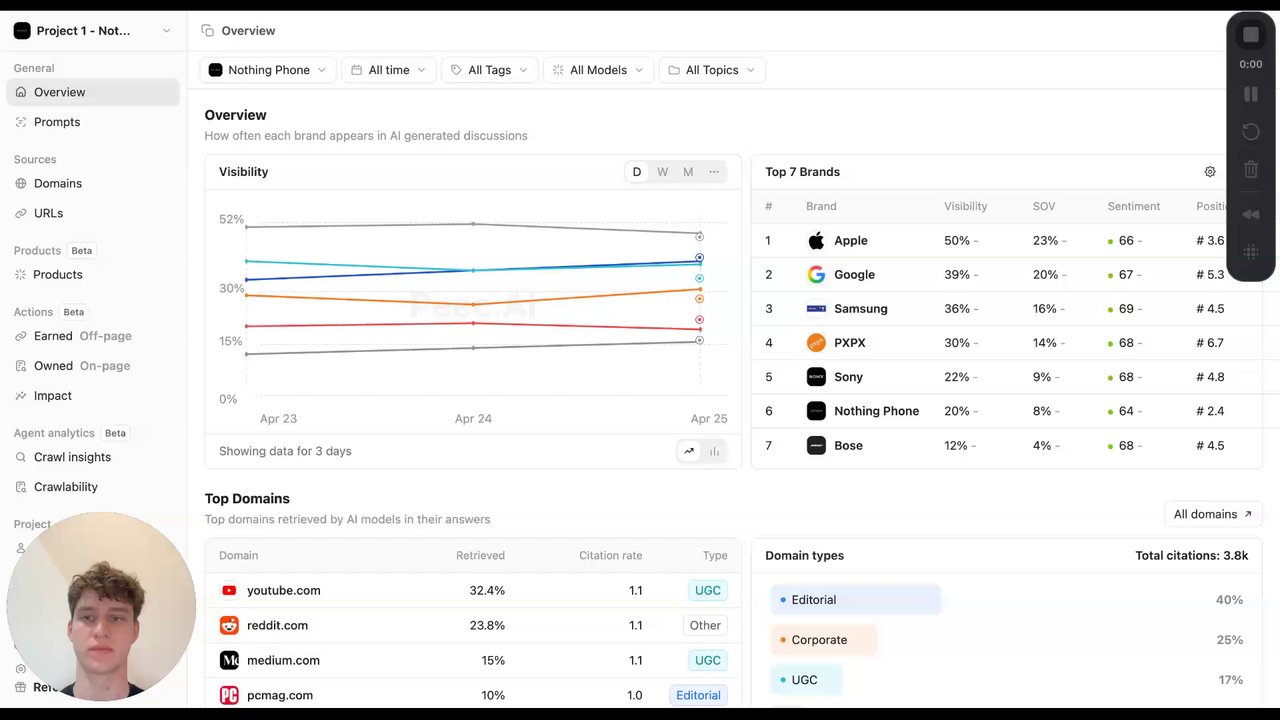This screenshot has width=1280, height=720.
Task: Sort domains by Citation rate column header
Action: point(610,556)
